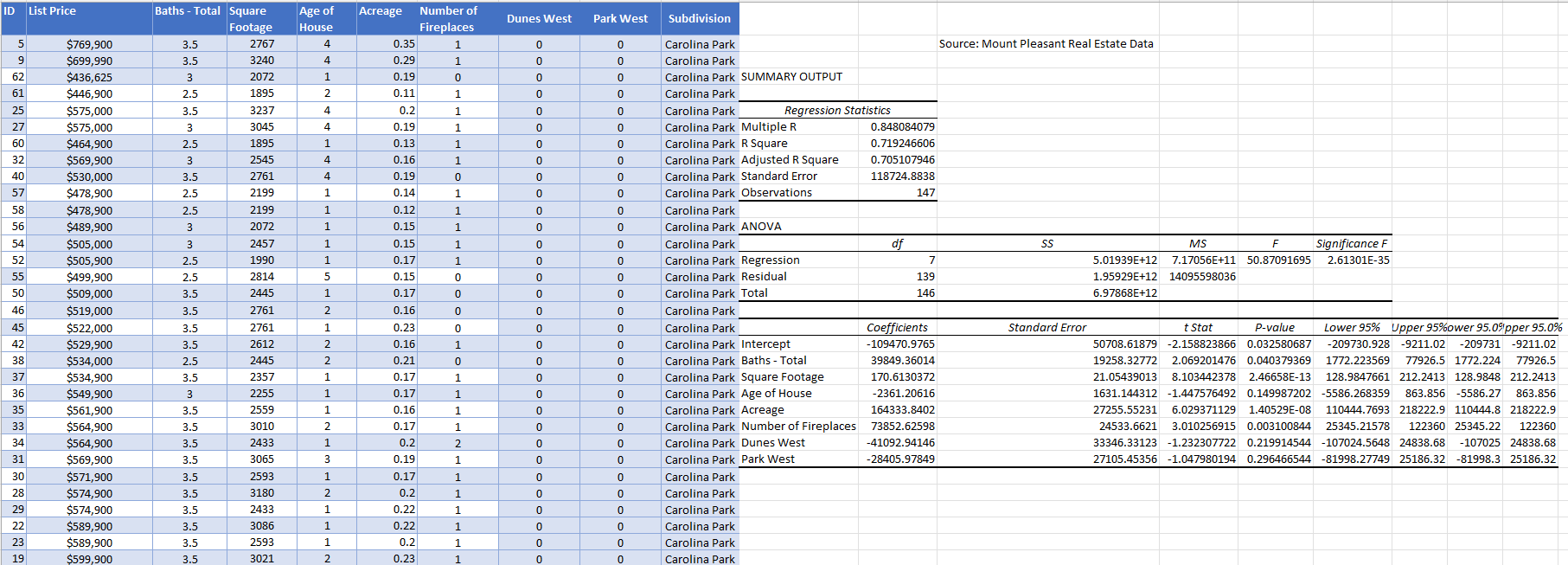Click the SUMMARY OUTPUT label
This screenshot has width=1568, height=565.
791,77
